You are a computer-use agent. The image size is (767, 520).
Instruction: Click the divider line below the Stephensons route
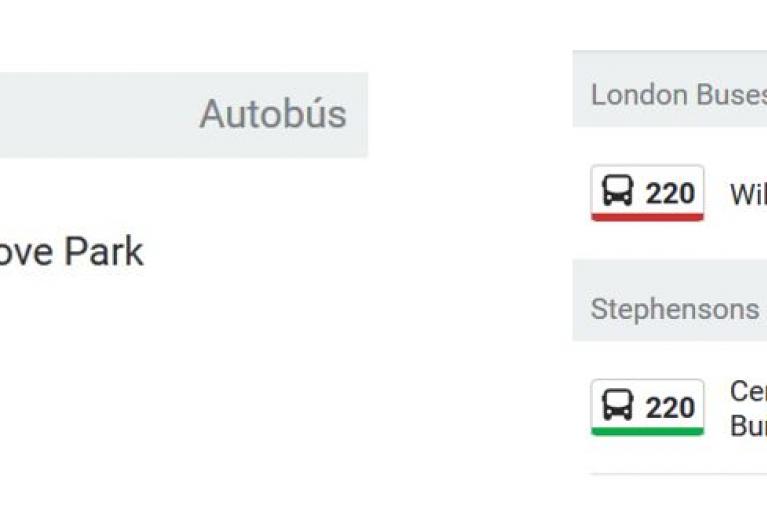click(679, 474)
